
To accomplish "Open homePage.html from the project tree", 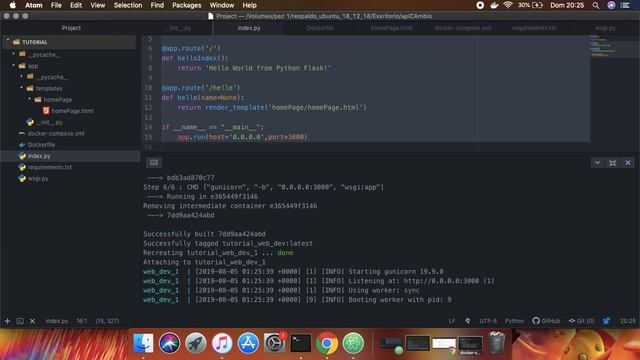I will (72, 111).
